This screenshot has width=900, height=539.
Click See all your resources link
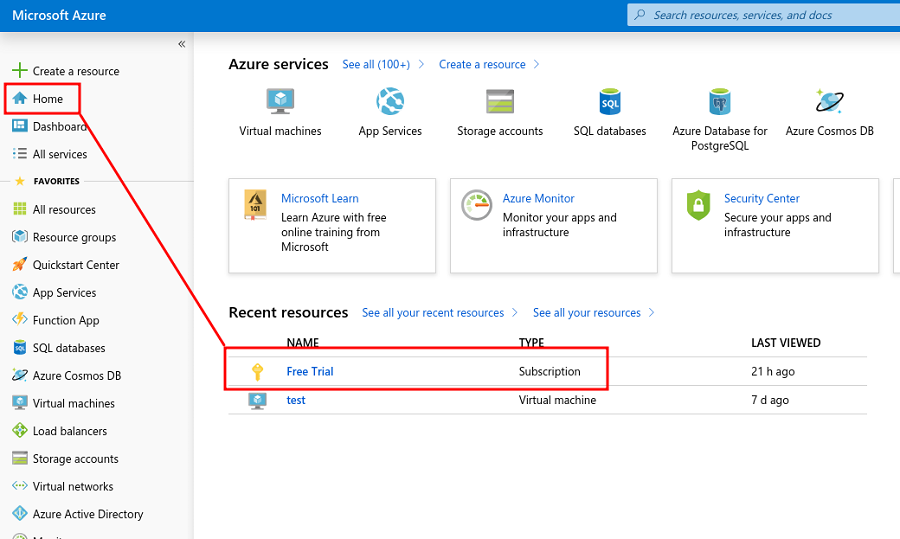[x=587, y=313]
